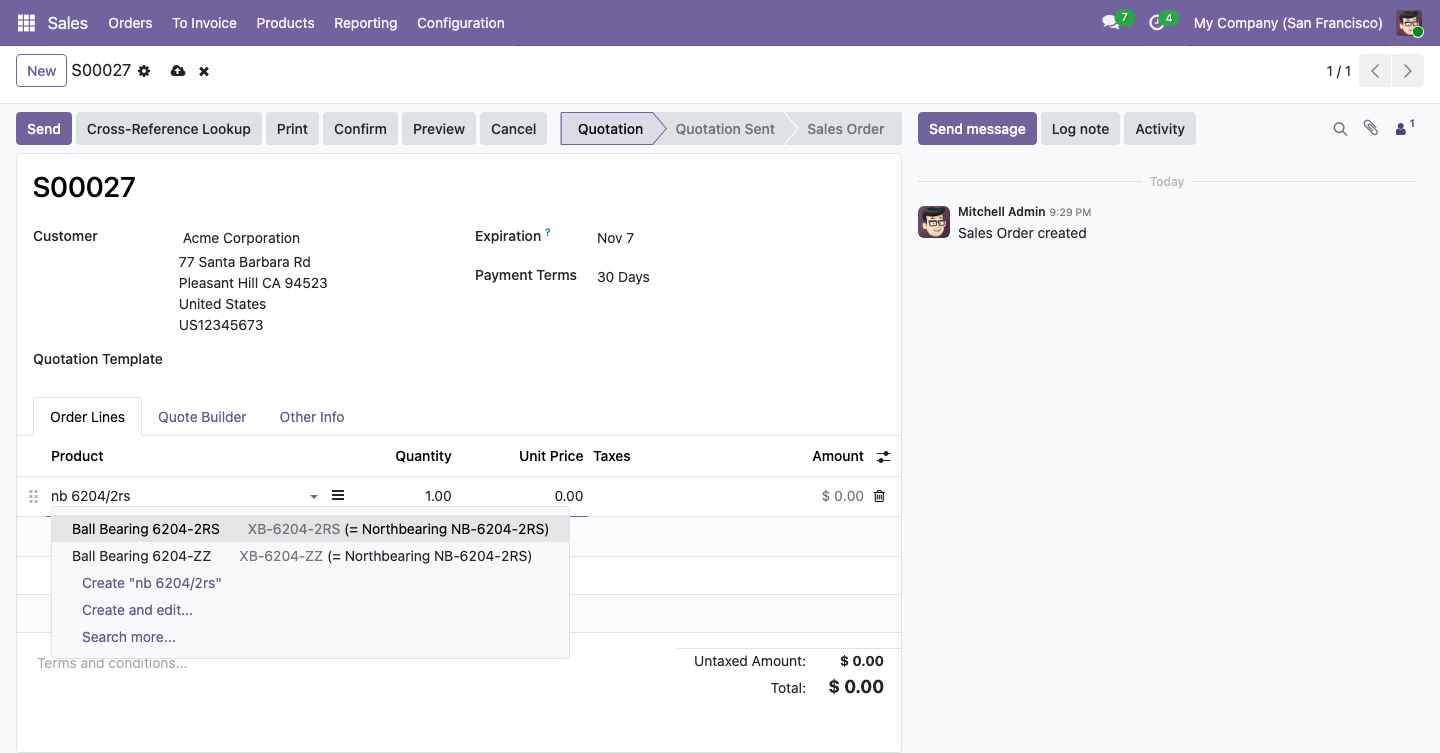Viewport: 1440px width, 753px height.
Task: Click the Mitchell Admin user avatar in navbar
Action: click(x=1409, y=23)
